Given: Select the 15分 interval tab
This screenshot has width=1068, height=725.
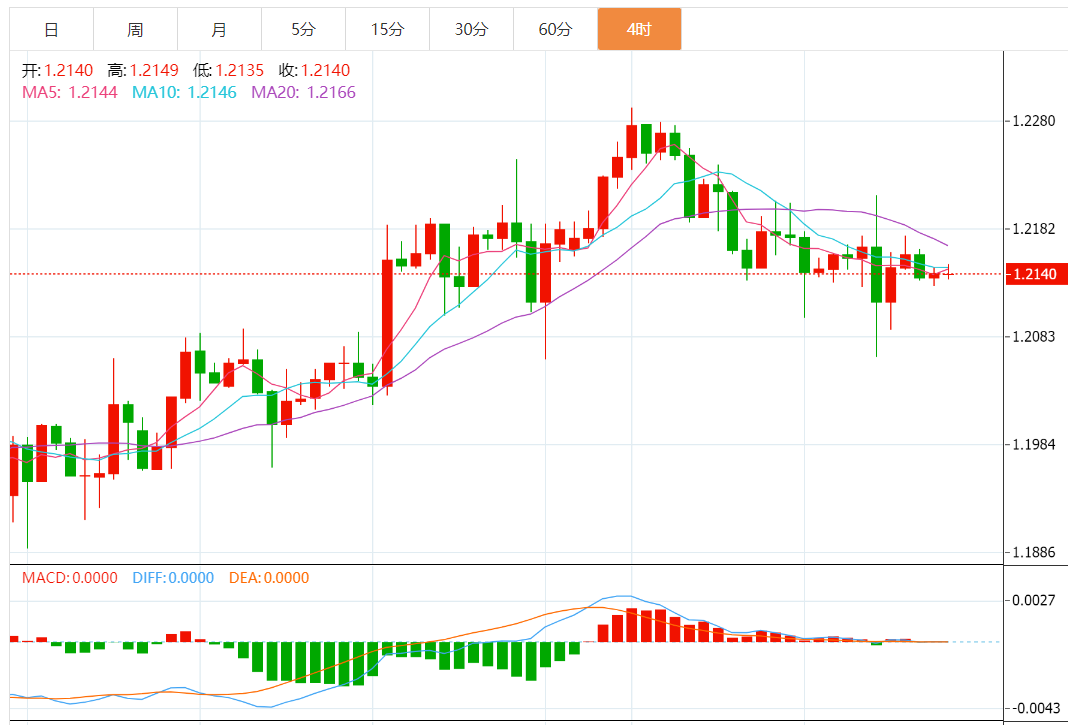Looking at the screenshot, I should (387, 30).
